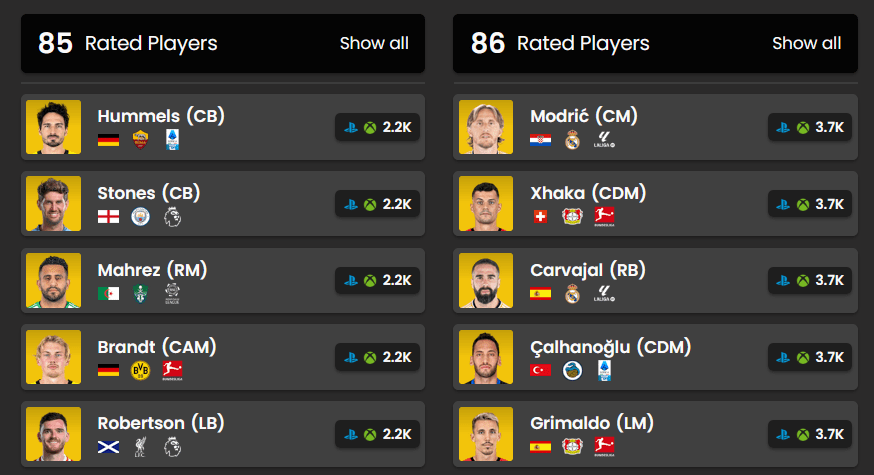The height and width of the screenshot is (475, 874).
Task: Click the Switzerland flag under Xhaka
Action: (x=541, y=216)
